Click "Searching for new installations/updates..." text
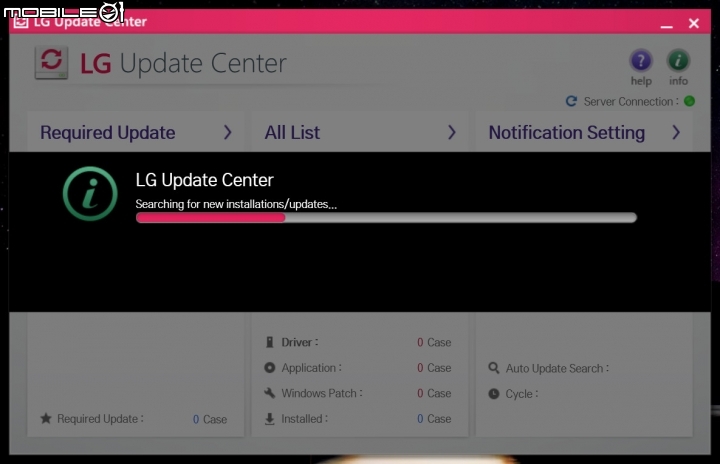The height and width of the screenshot is (464, 720). click(x=236, y=204)
